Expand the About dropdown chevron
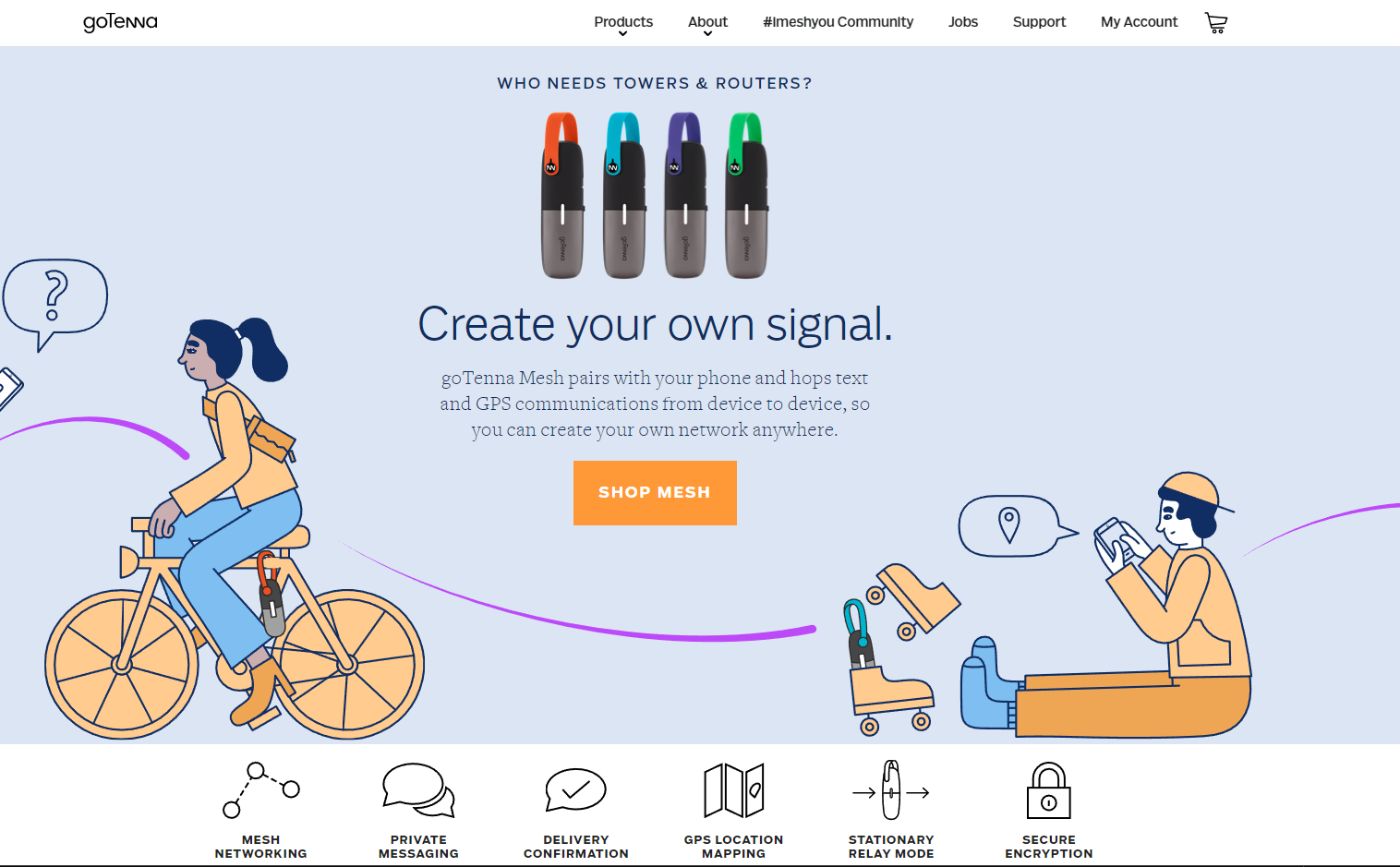Viewport: 1400px width, 867px height. (x=708, y=34)
